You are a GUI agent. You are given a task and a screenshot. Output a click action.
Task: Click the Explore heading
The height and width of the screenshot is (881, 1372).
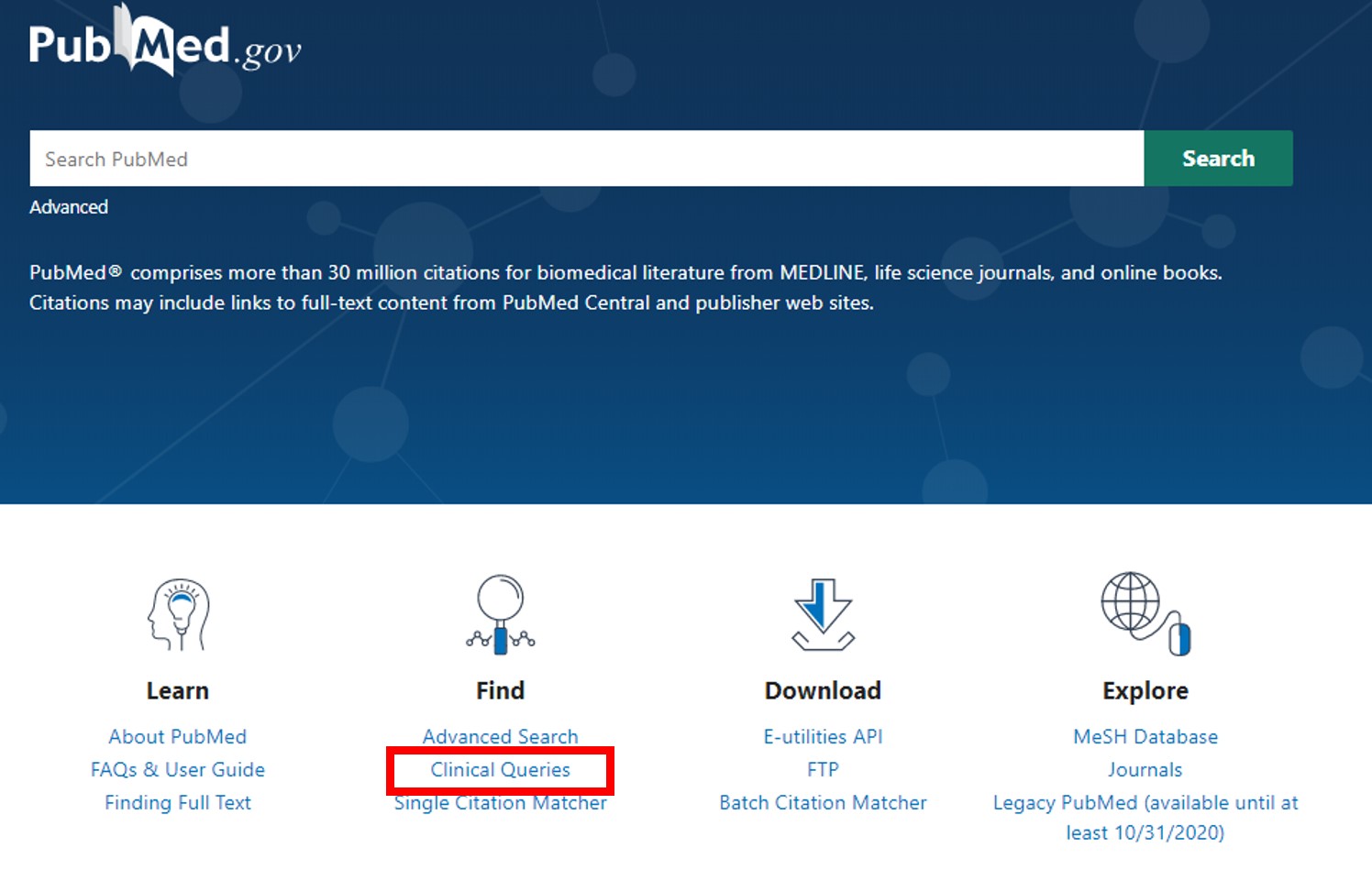click(1145, 690)
